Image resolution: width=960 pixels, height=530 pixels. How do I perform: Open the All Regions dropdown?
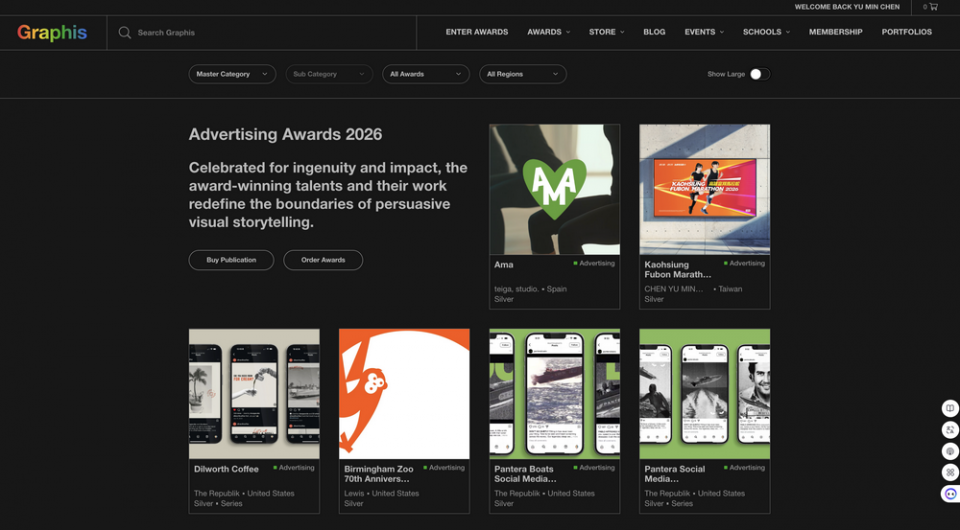pyautogui.click(x=522, y=74)
